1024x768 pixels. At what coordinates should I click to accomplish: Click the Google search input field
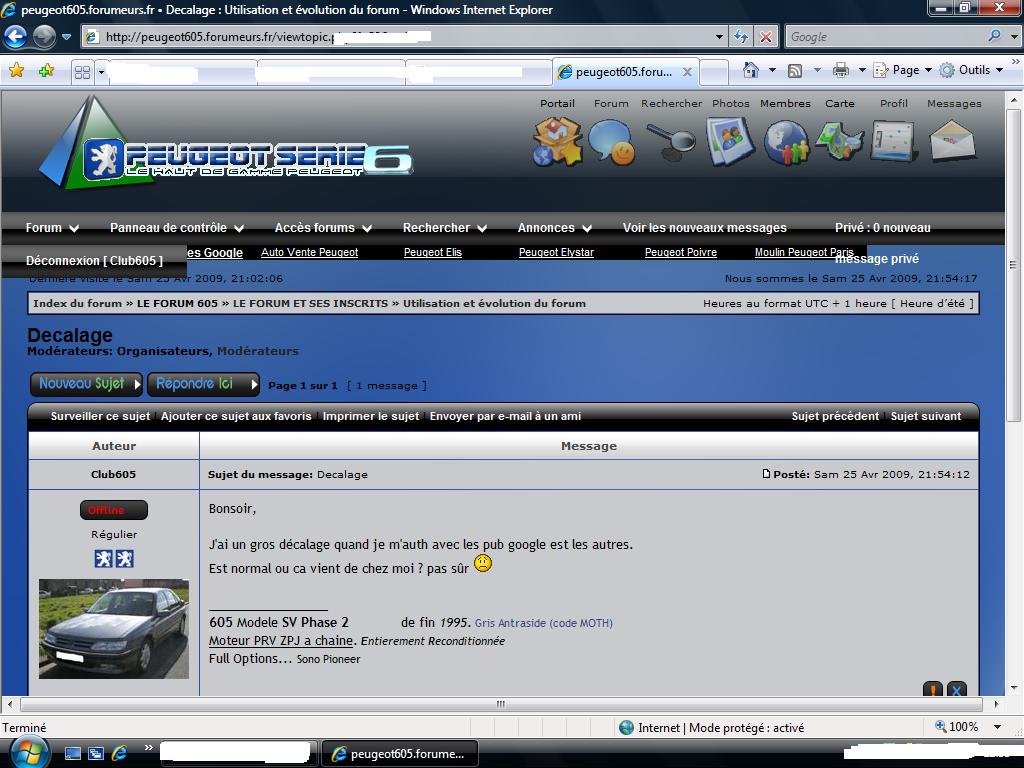[885, 37]
